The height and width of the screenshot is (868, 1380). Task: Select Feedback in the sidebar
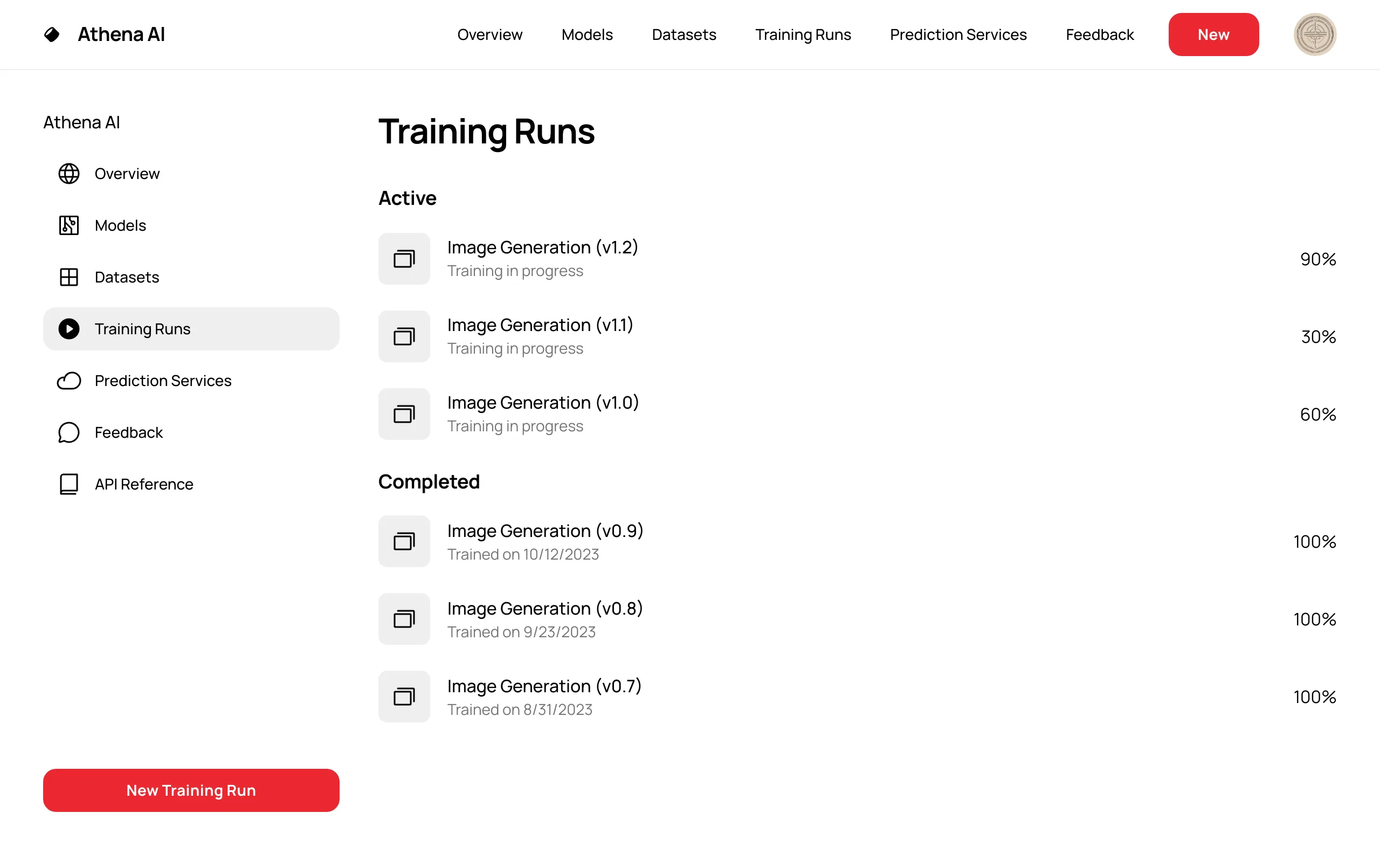click(x=191, y=432)
